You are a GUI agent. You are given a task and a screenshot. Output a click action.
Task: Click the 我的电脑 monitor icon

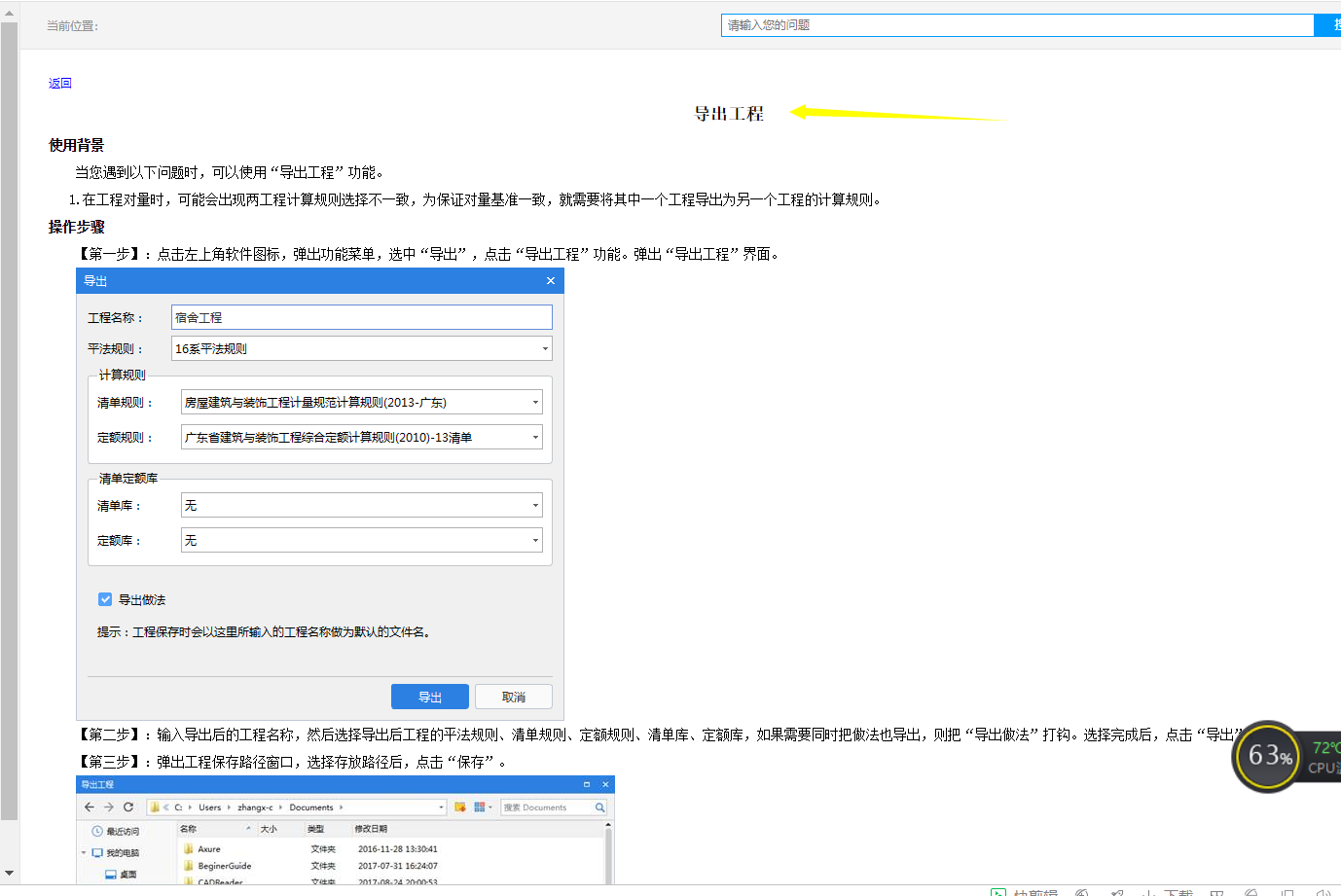(x=97, y=853)
